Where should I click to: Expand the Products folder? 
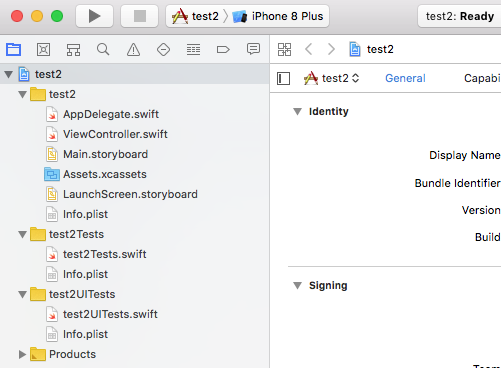coord(23,354)
